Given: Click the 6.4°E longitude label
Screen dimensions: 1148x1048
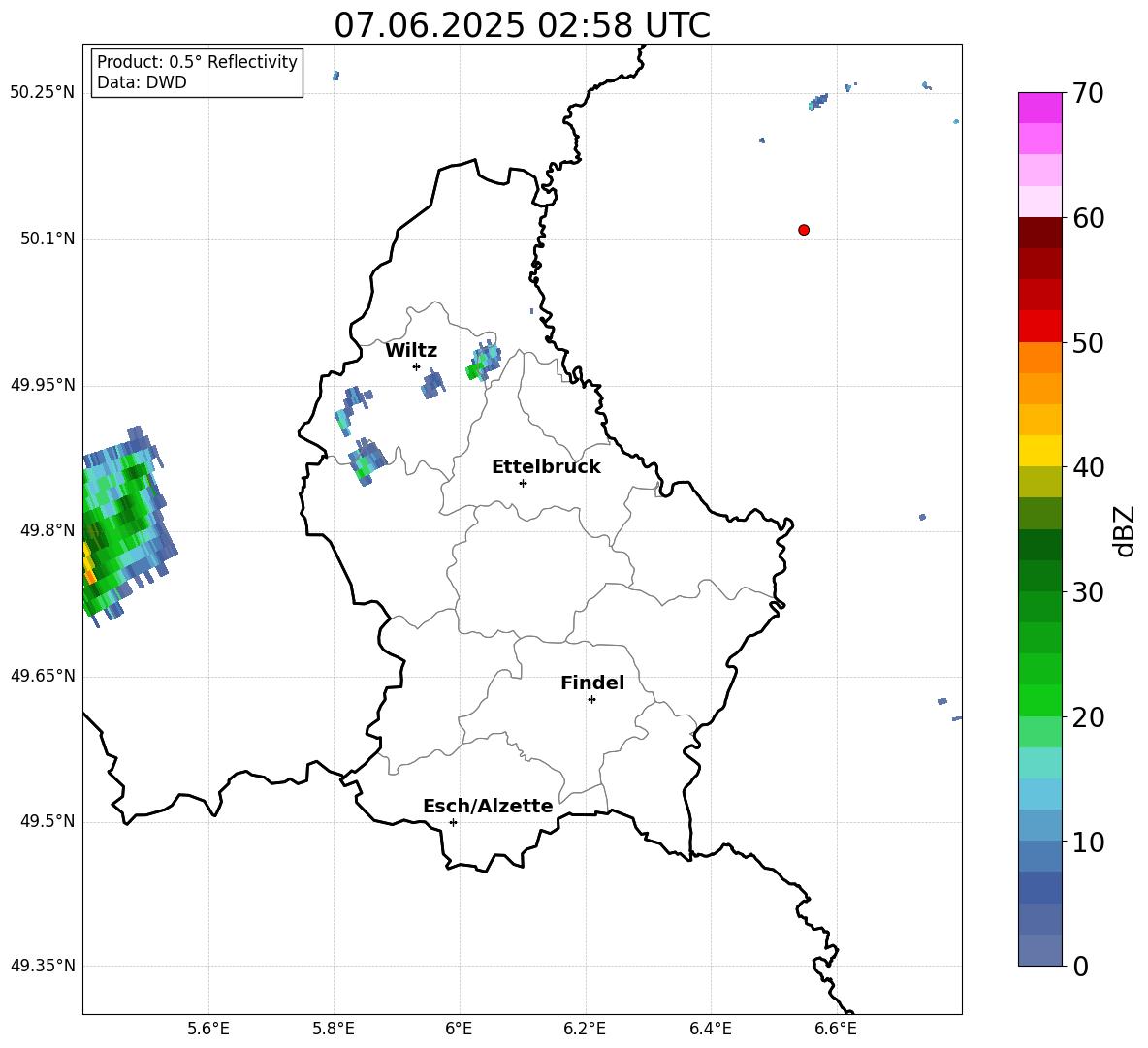Looking at the screenshot, I should [710, 1029].
